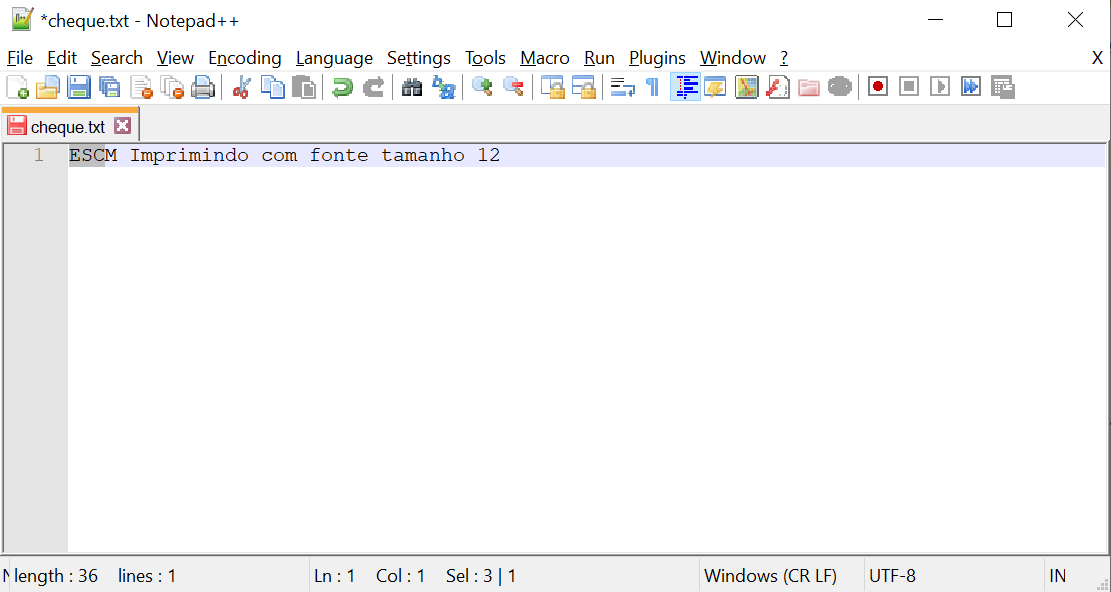Click line number 1 in the margin
Image resolution: width=1111 pixels, height=592 pixels.
[x=38, y=155]
